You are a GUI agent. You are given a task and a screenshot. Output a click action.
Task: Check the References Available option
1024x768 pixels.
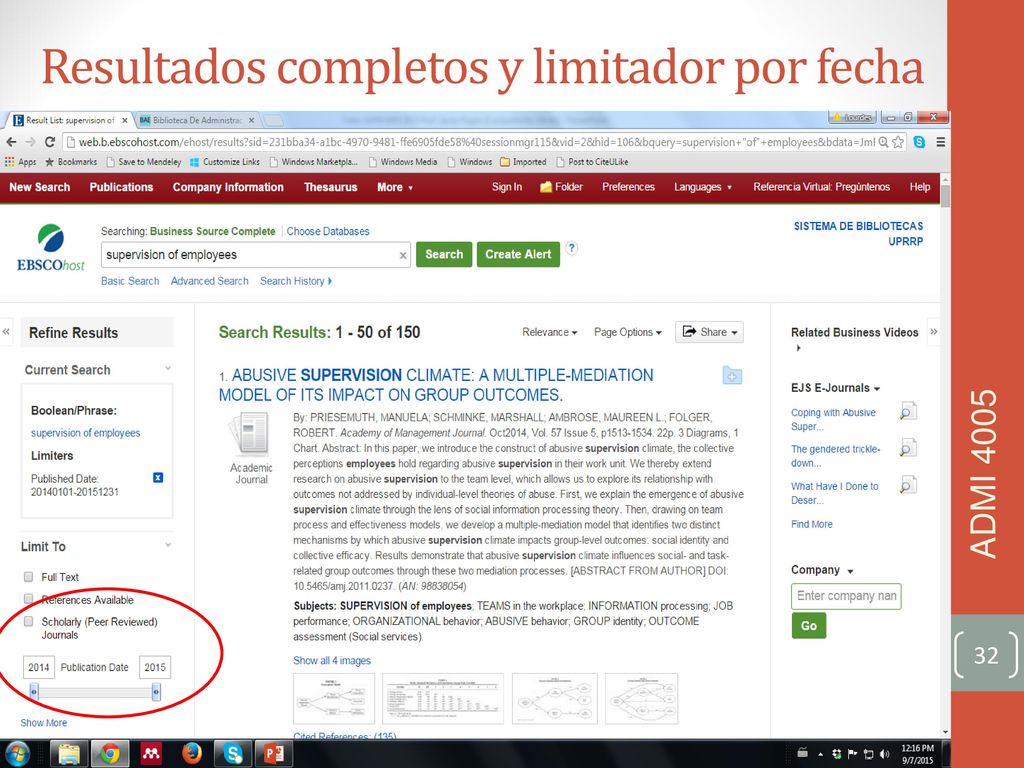click(x=28, y=599)
